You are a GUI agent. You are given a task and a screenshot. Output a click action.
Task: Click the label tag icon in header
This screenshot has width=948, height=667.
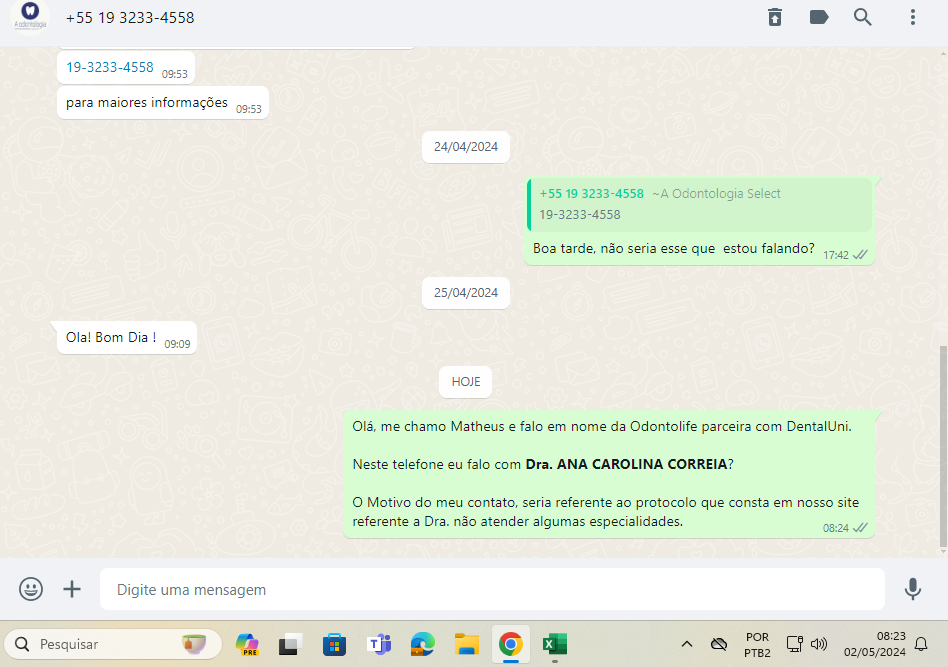pos(819,17)
